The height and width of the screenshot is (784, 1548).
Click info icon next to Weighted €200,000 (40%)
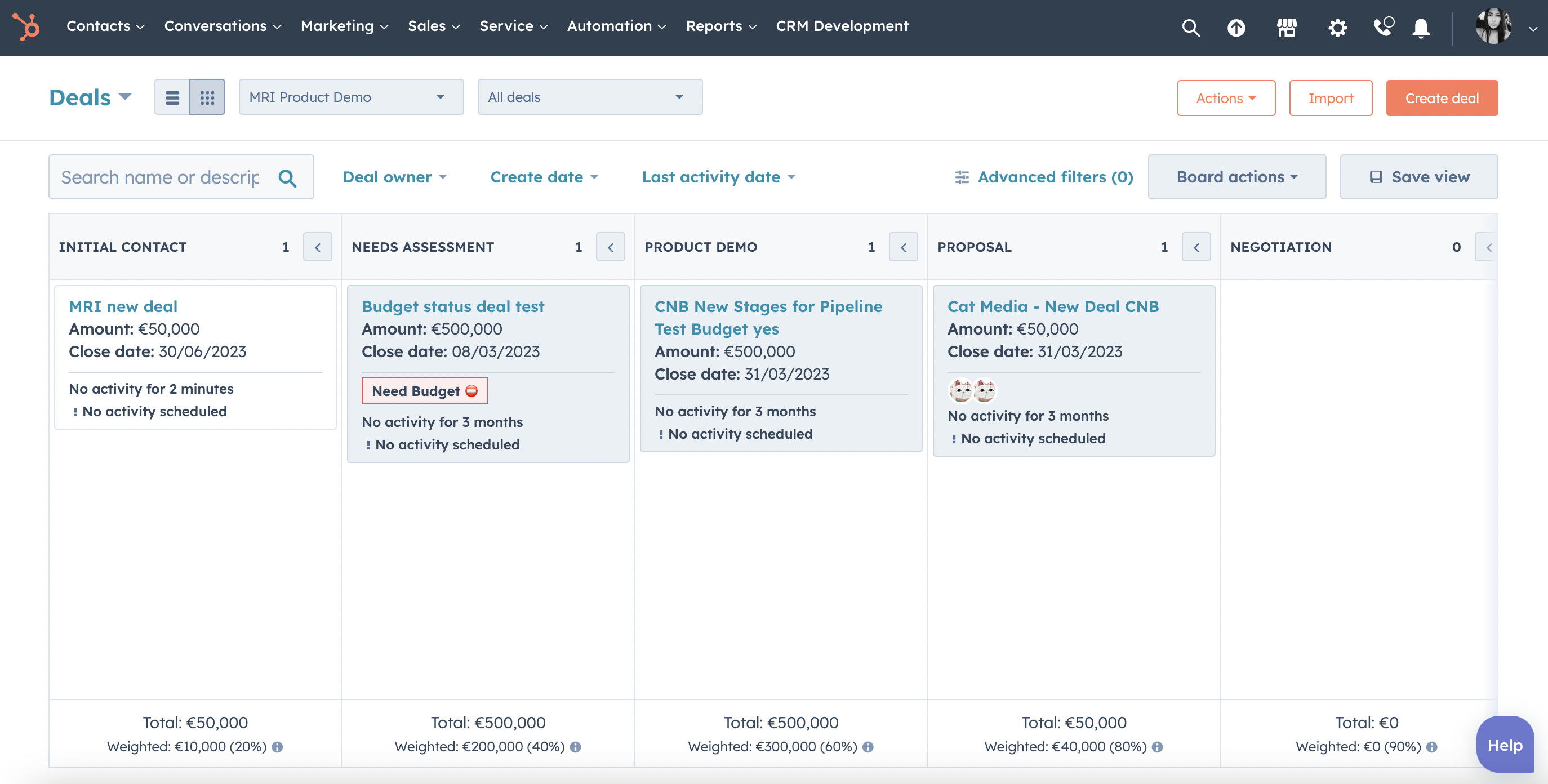click(x=575, y=747)
